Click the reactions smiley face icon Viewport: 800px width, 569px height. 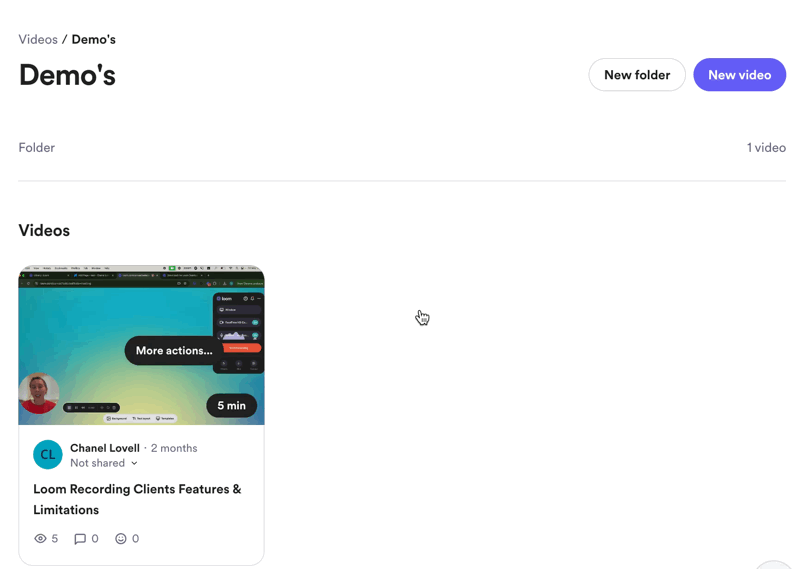pos(121,538)
